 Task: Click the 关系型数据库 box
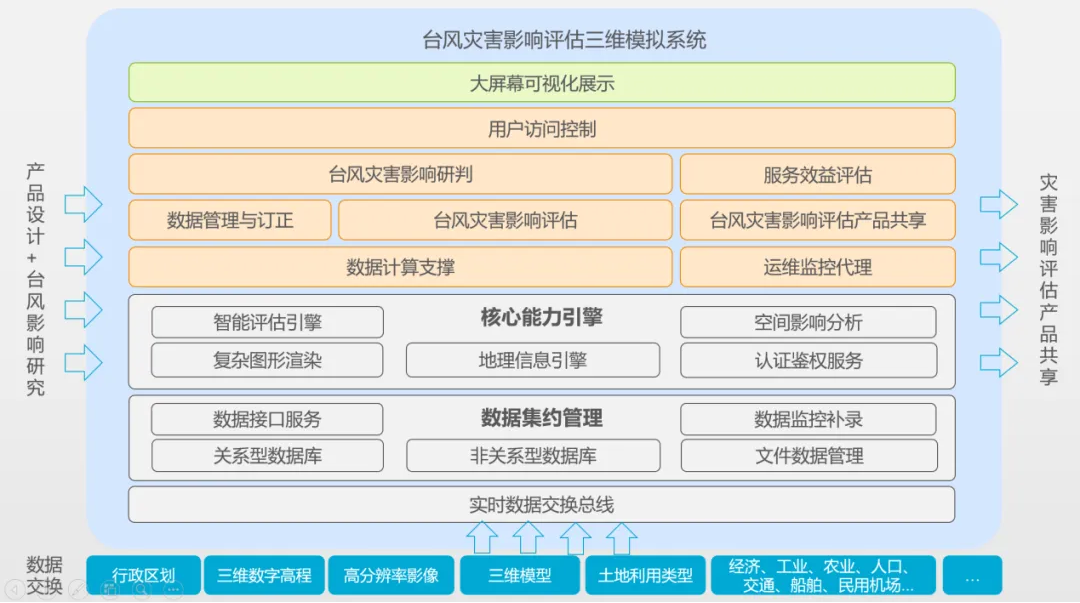pos(267,456)
